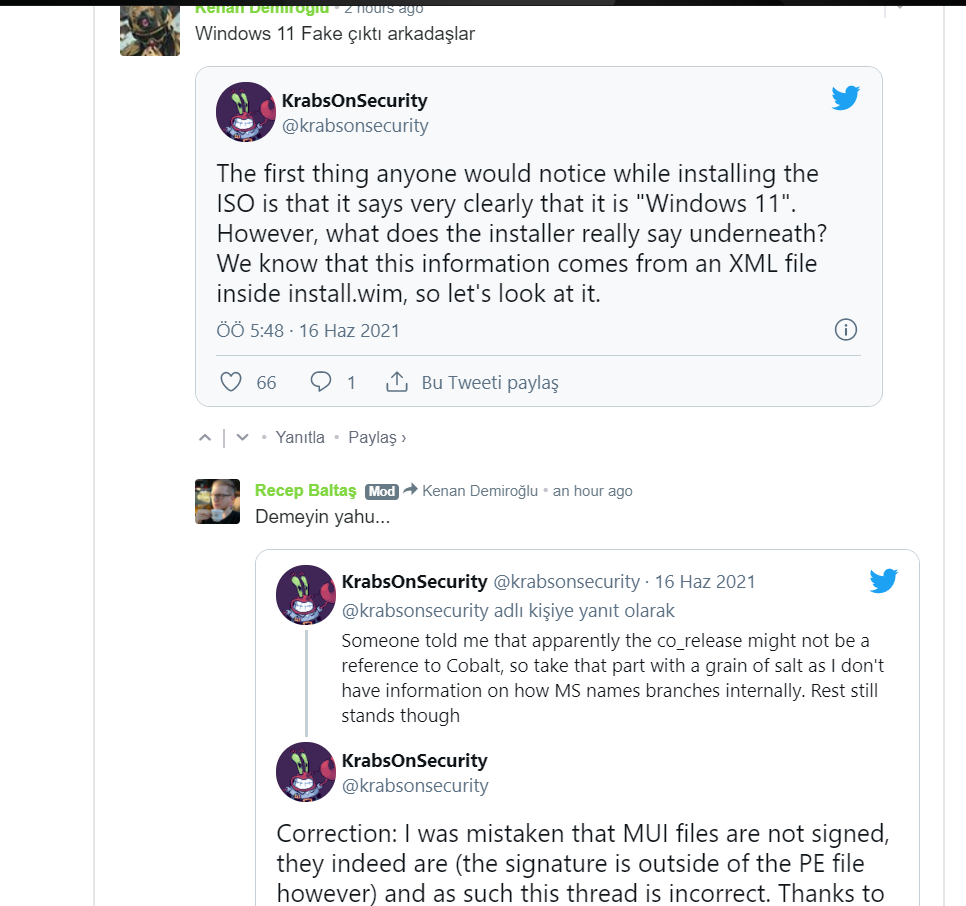This screenshot has height=906, width=966.
Task: Open the 'an hour ago' comment timestamp
Action: tap(592, 491)
